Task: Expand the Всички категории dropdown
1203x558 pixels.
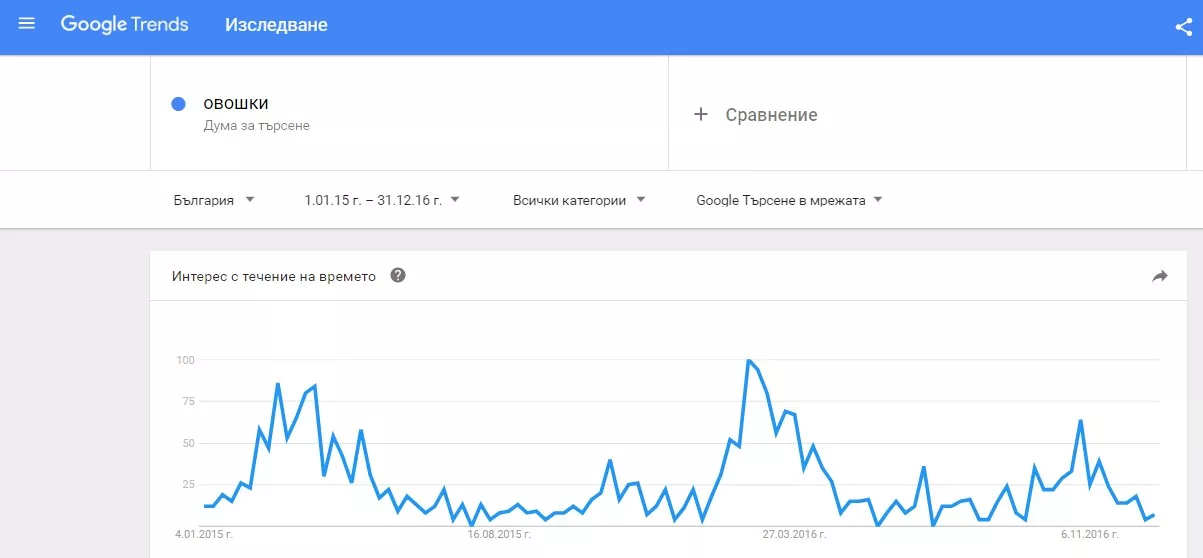Action: point(579,200)
